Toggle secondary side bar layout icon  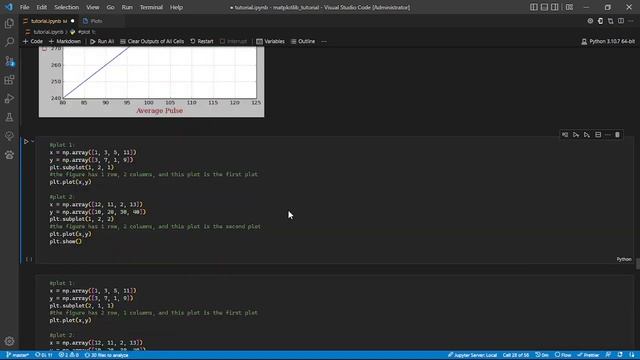pos(555,7)
